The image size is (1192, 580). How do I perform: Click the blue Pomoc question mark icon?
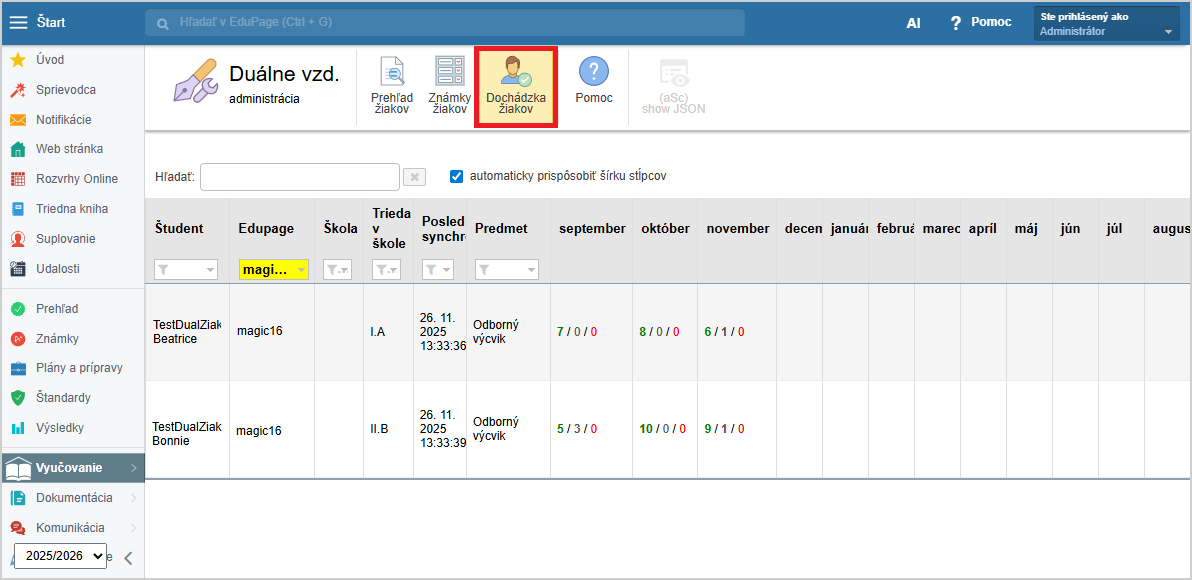coord(594,72)
